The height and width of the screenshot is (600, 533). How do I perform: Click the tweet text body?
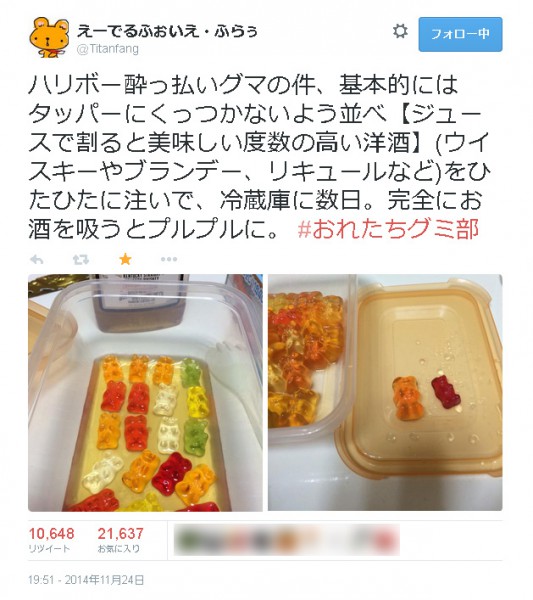point(259,157)
